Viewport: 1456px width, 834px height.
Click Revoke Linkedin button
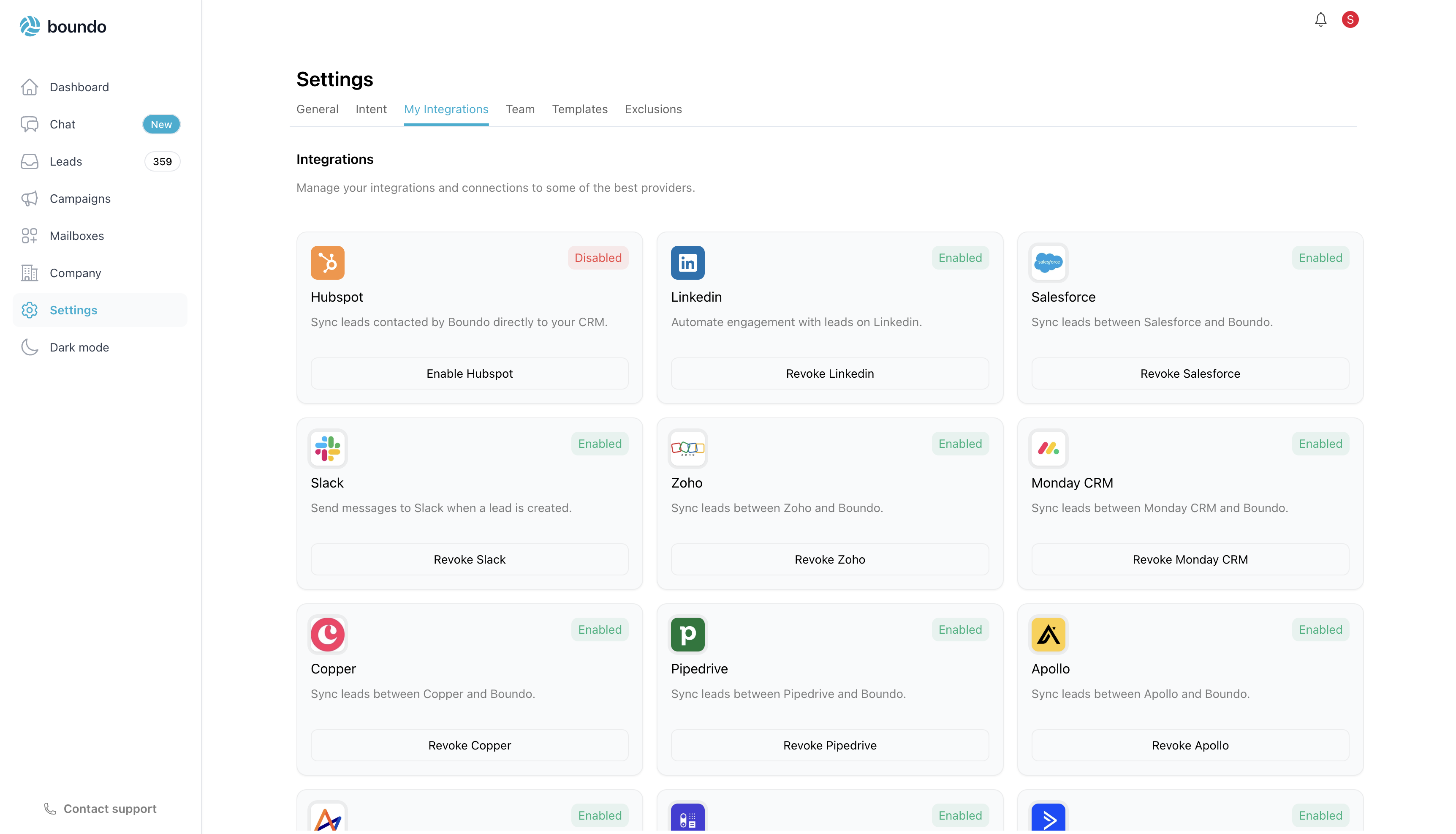tap(829, 373)
